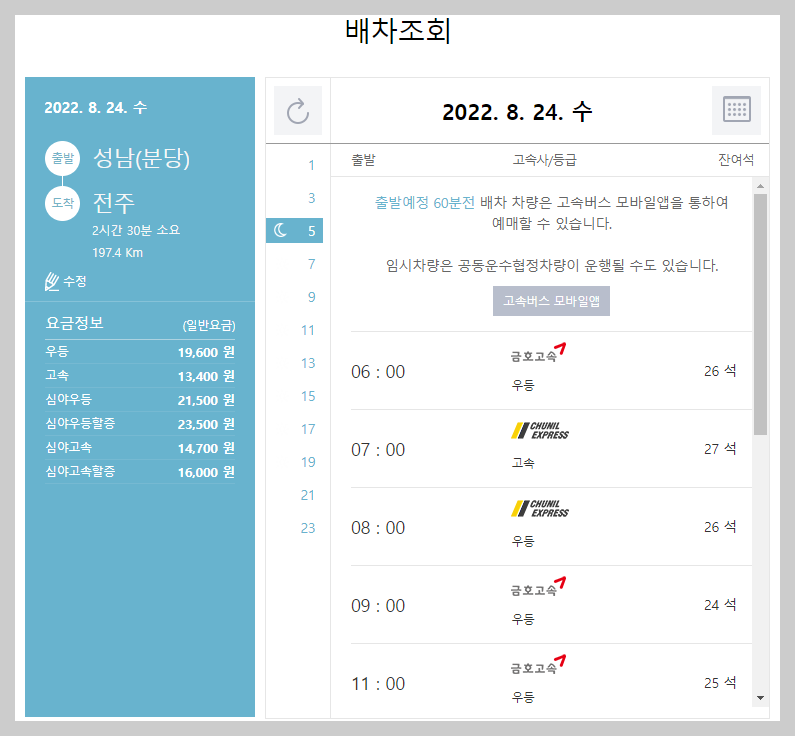795x736 pixels.
Task: Select the 07:00 departure time
Action: tap(378, 450)
